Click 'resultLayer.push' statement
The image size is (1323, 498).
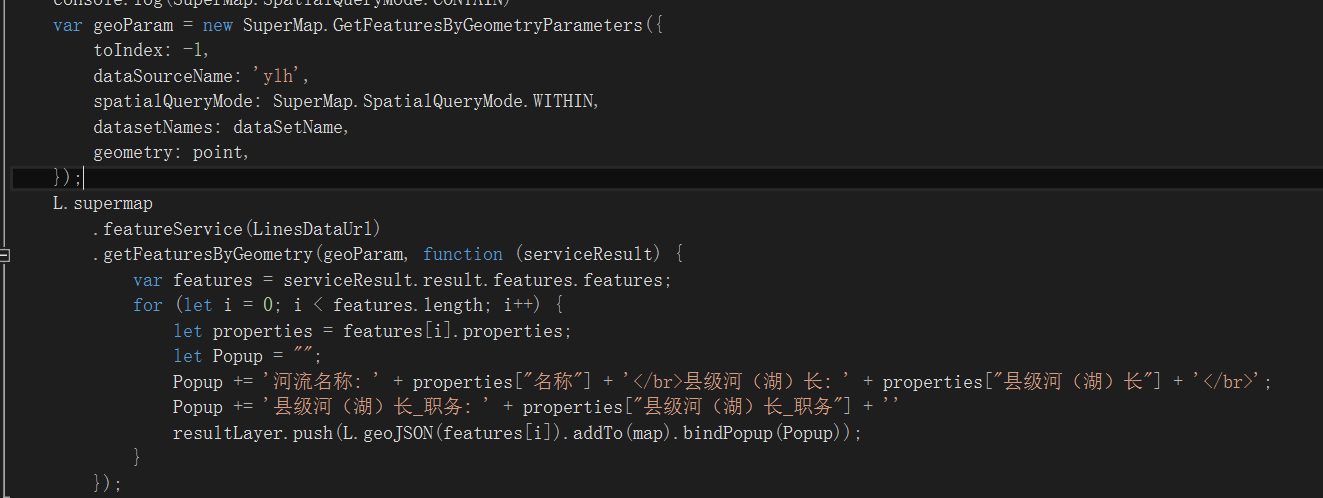[x=241, y=433]
